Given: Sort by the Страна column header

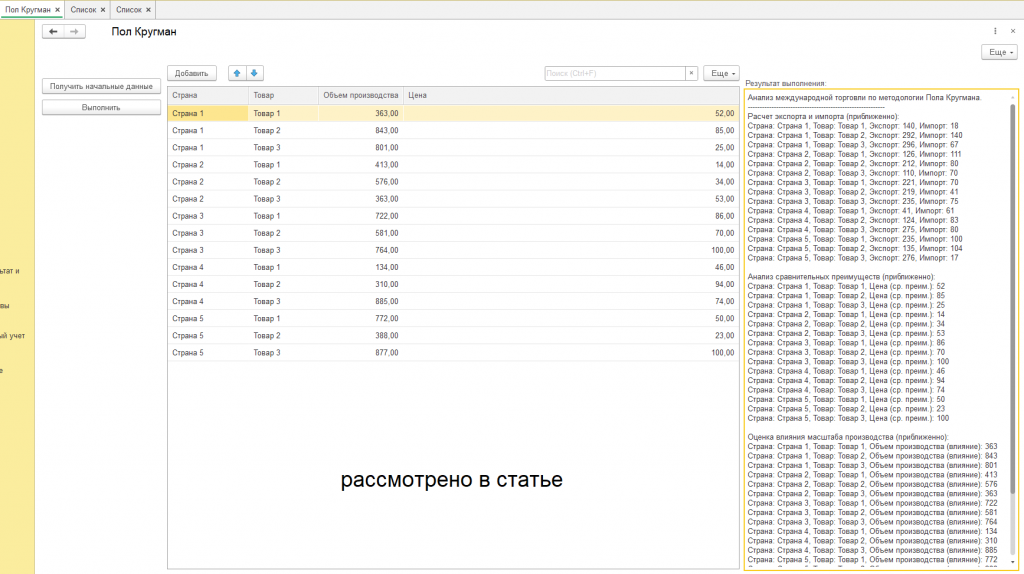Looking at the screenshot, I should (208, 95).
